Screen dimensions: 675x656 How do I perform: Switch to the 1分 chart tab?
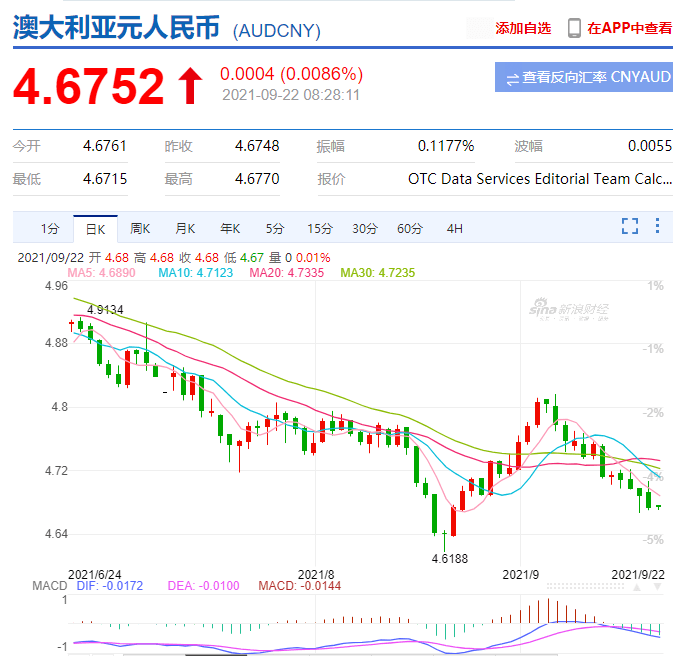point(50,229)
